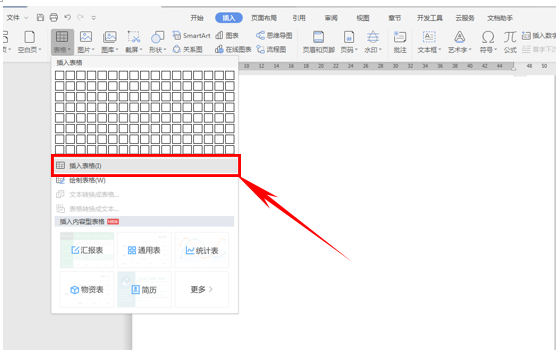This screenshot has width=556, height=360.
Task: Switch to the 引用 tab
Action: pos(299,18)
